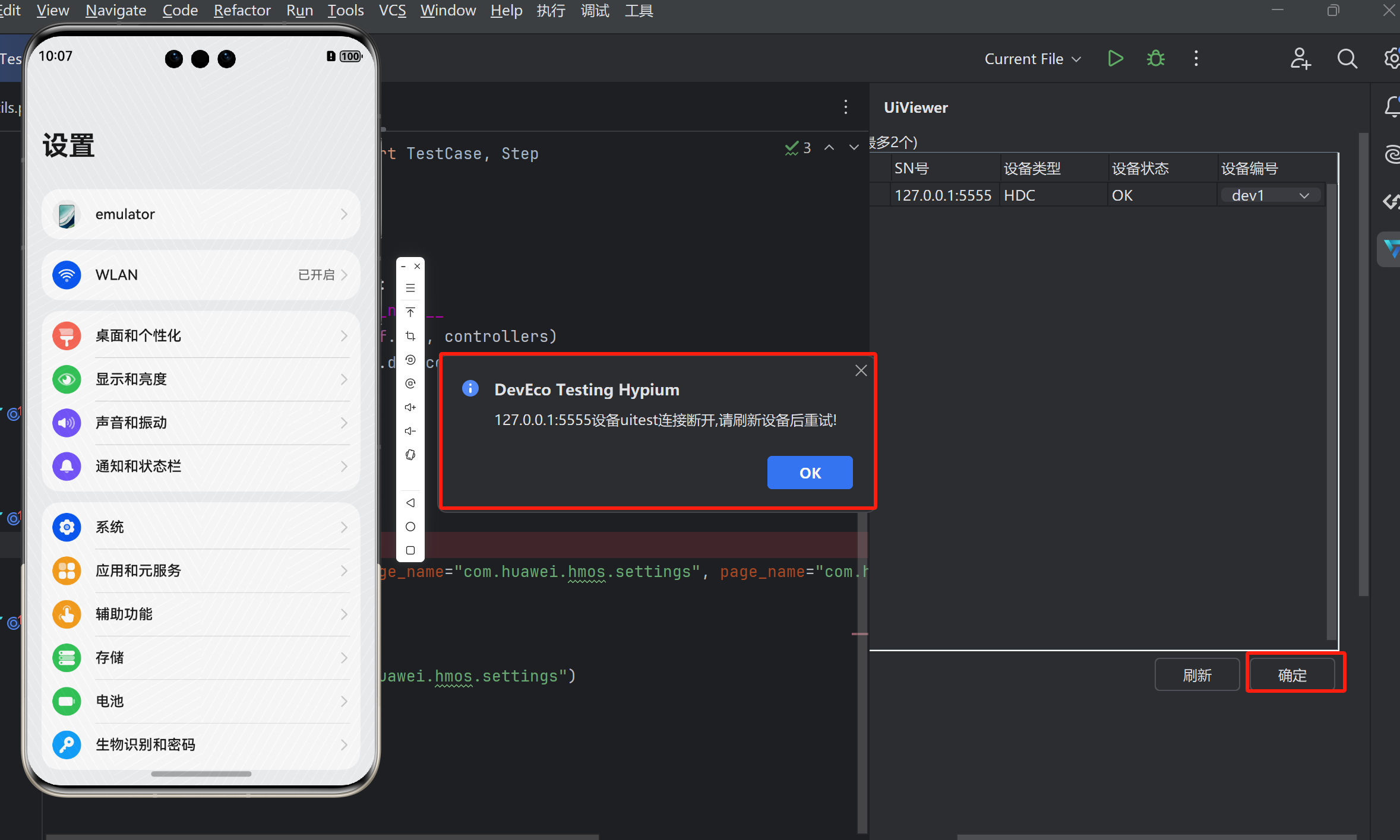1400x840 pixels.
Task: Start debugging with the bug icon
Action: (1155, 59)
